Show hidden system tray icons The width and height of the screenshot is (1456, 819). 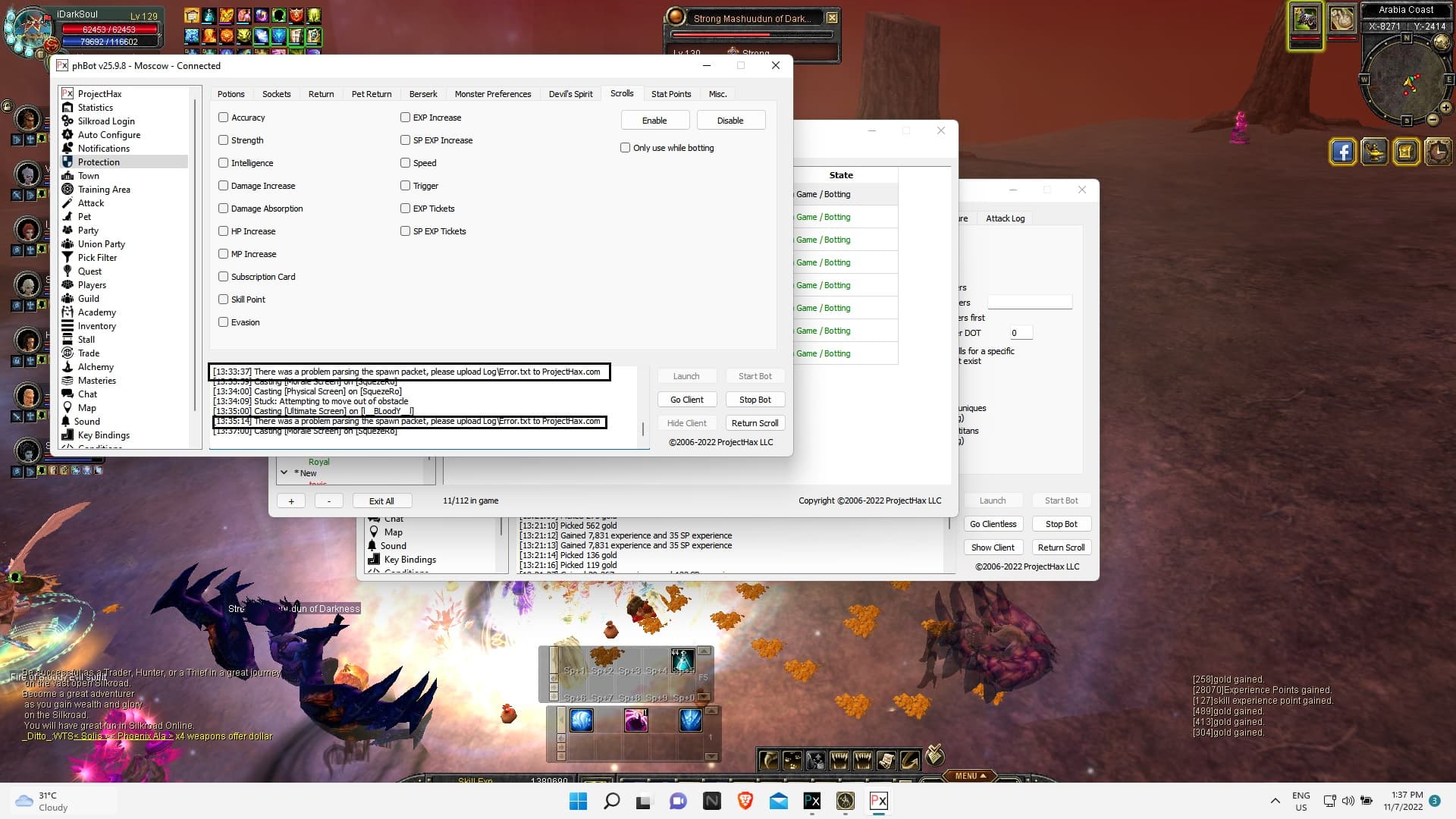pos(1275,801)
